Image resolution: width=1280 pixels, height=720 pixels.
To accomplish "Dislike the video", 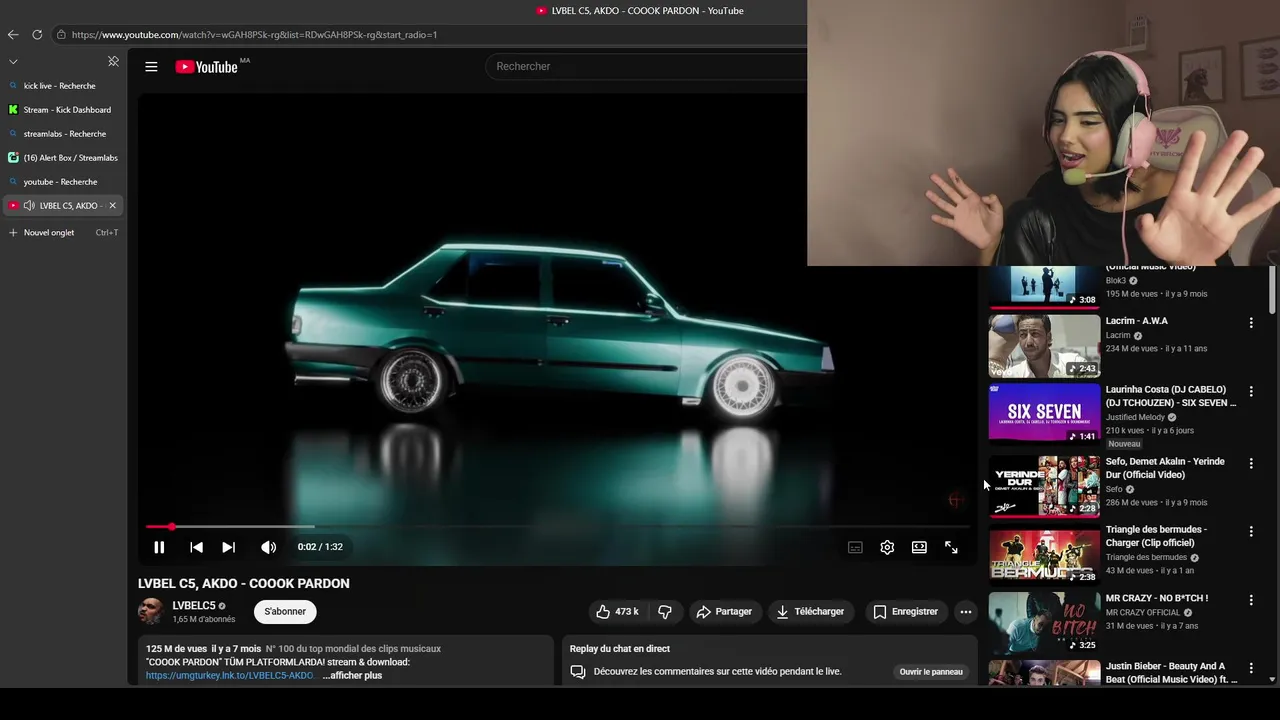I will 665,611.
